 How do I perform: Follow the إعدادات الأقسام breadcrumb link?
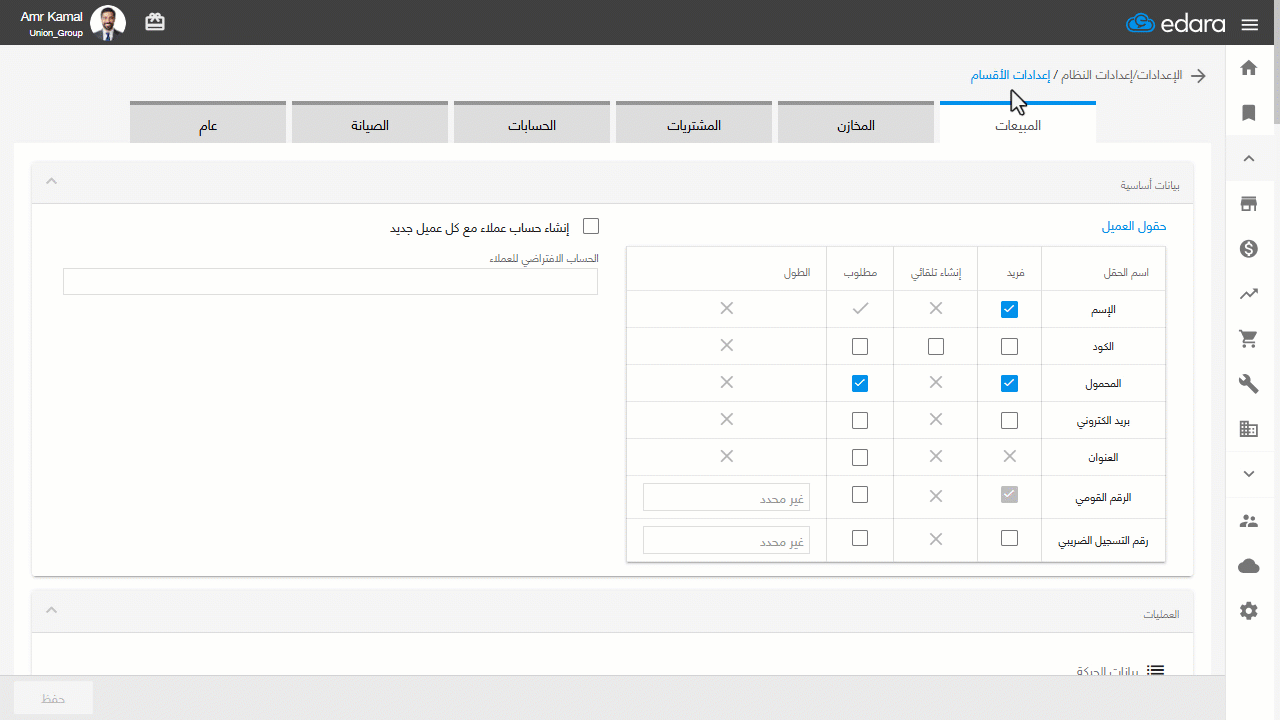(1010, 76)
